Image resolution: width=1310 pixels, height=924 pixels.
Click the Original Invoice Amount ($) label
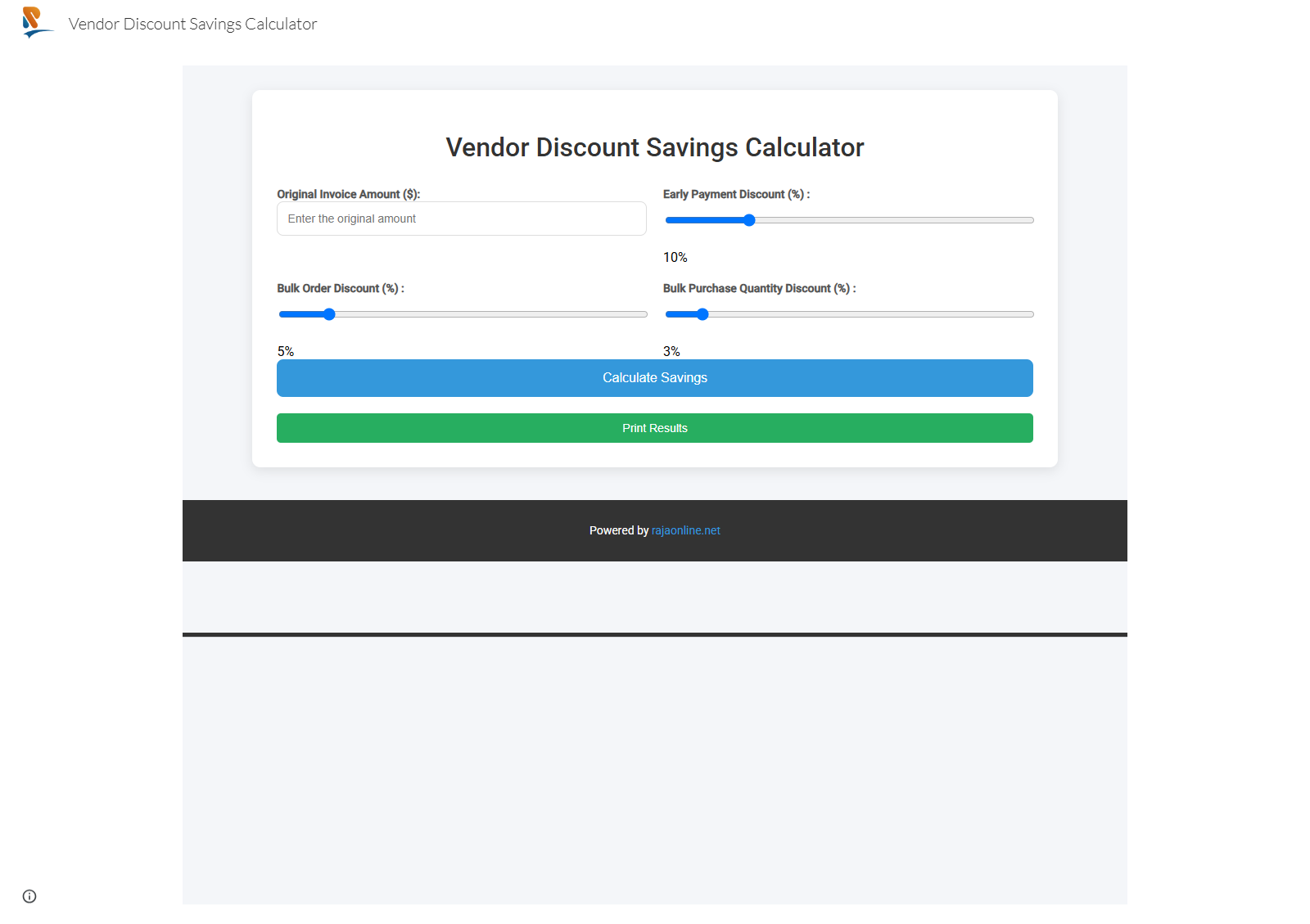349,194
